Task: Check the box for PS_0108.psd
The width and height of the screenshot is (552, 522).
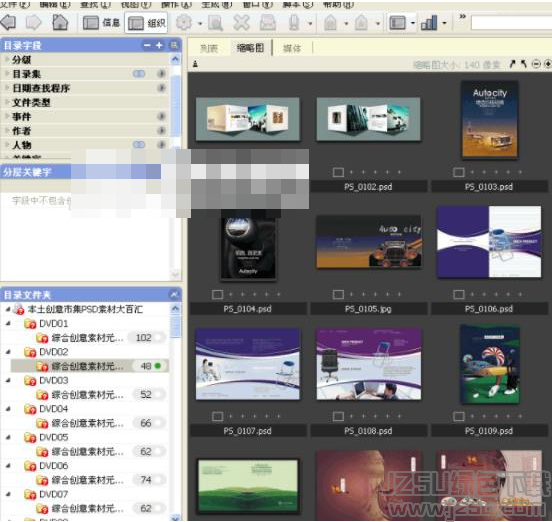Action: [338, 416]
